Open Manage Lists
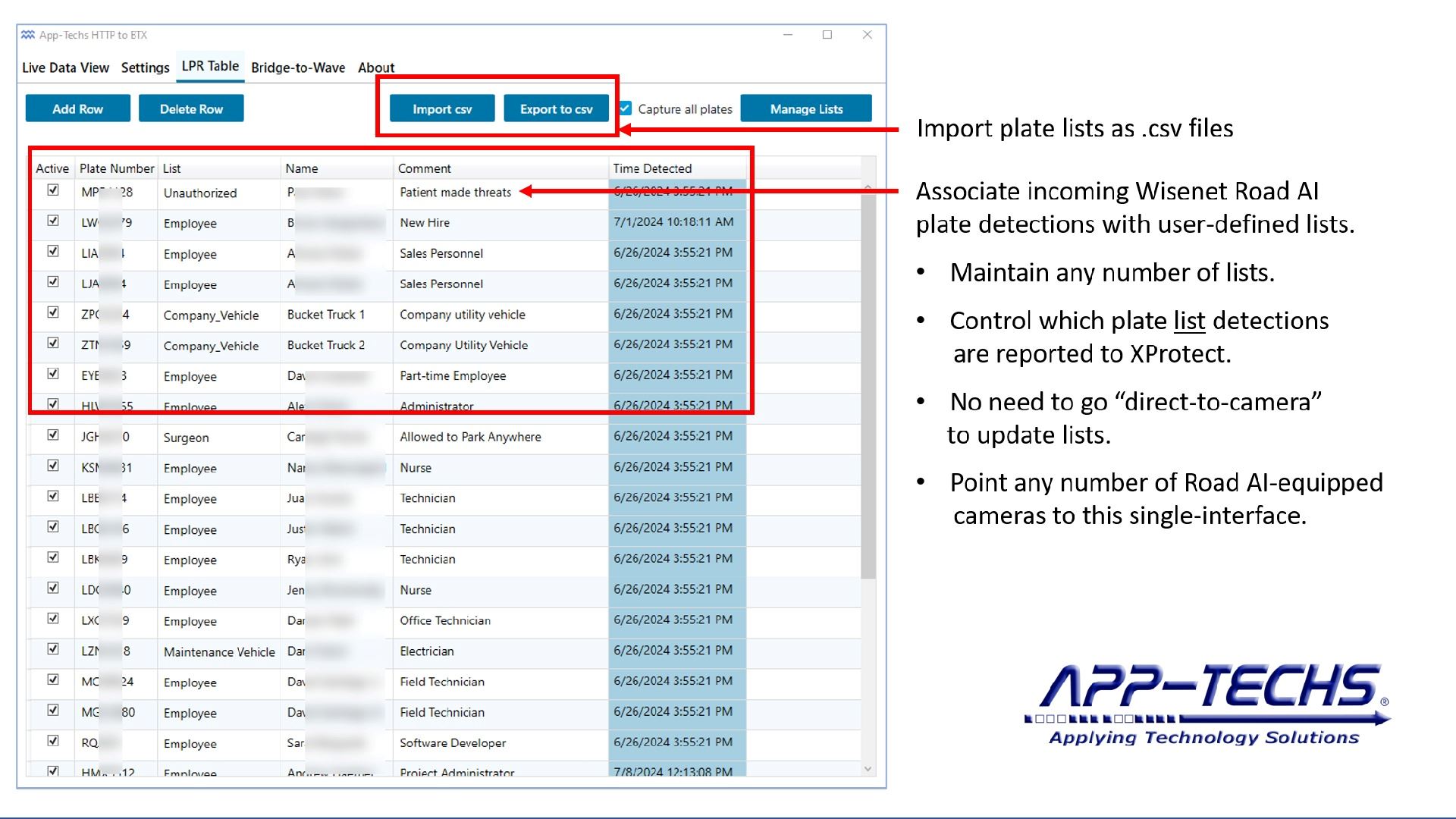 click(806, 108)
